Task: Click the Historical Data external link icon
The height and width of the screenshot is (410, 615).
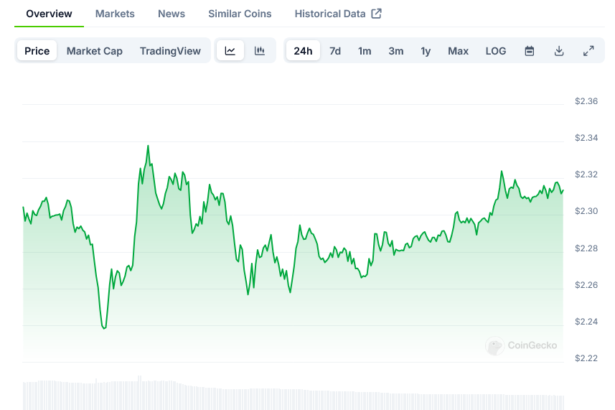Action: tap(376, 14)
